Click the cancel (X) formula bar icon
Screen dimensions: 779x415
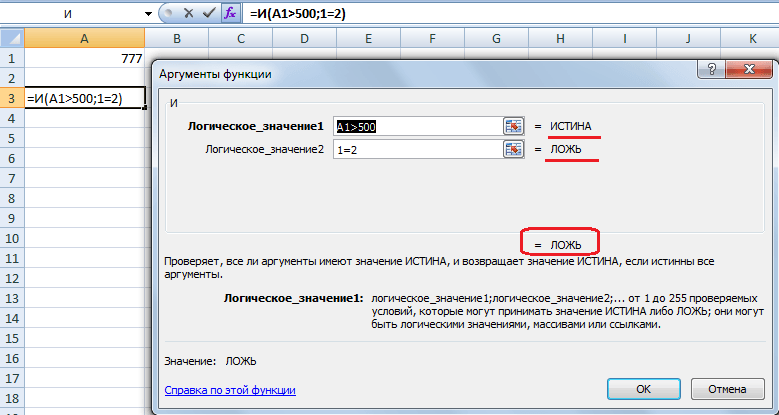(188, 13)
